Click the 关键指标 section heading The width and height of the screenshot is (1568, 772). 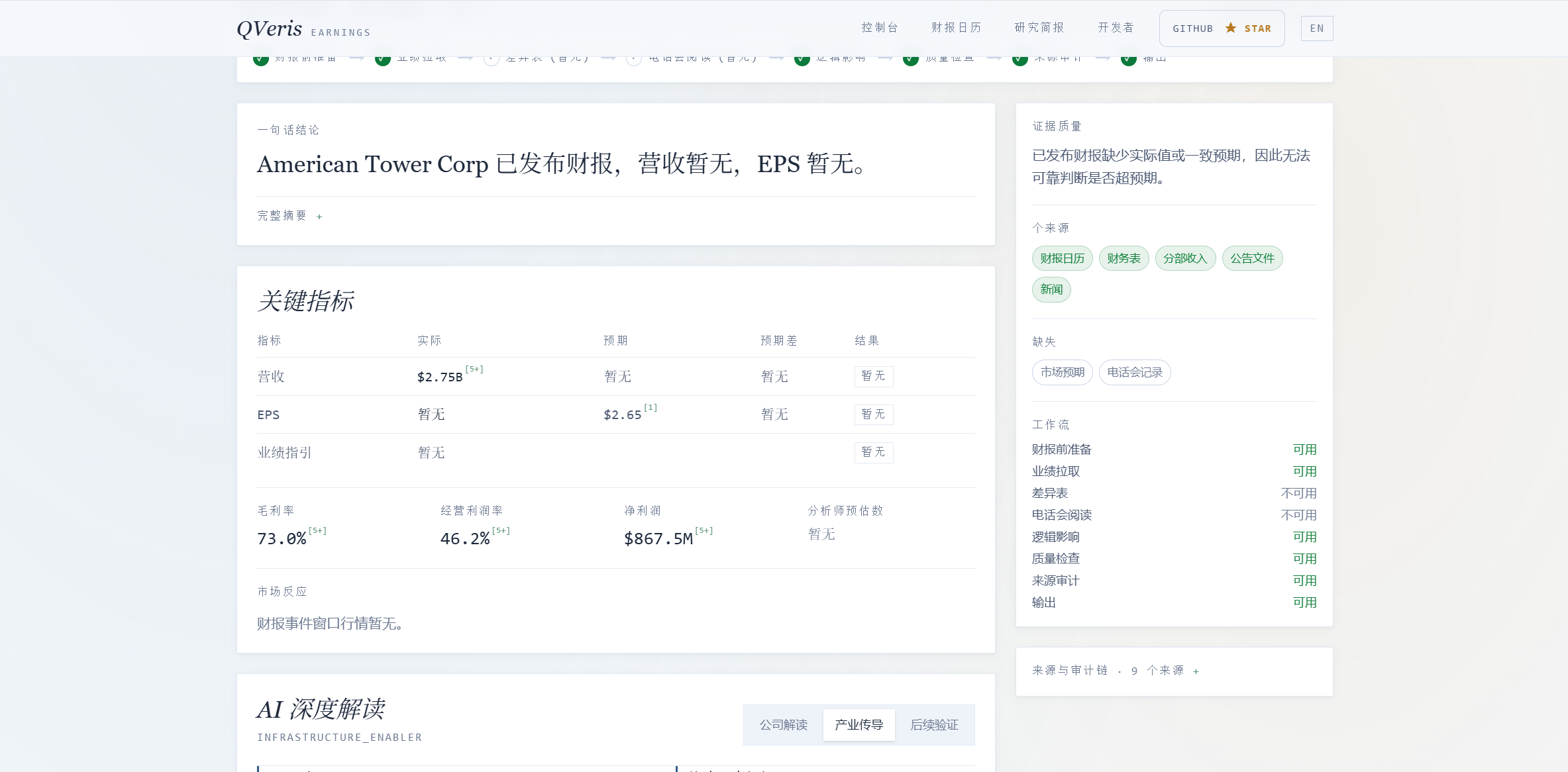[x=305, y=301]
